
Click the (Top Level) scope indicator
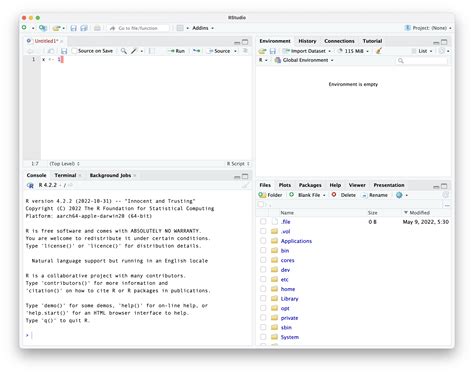tap(64, 164)
